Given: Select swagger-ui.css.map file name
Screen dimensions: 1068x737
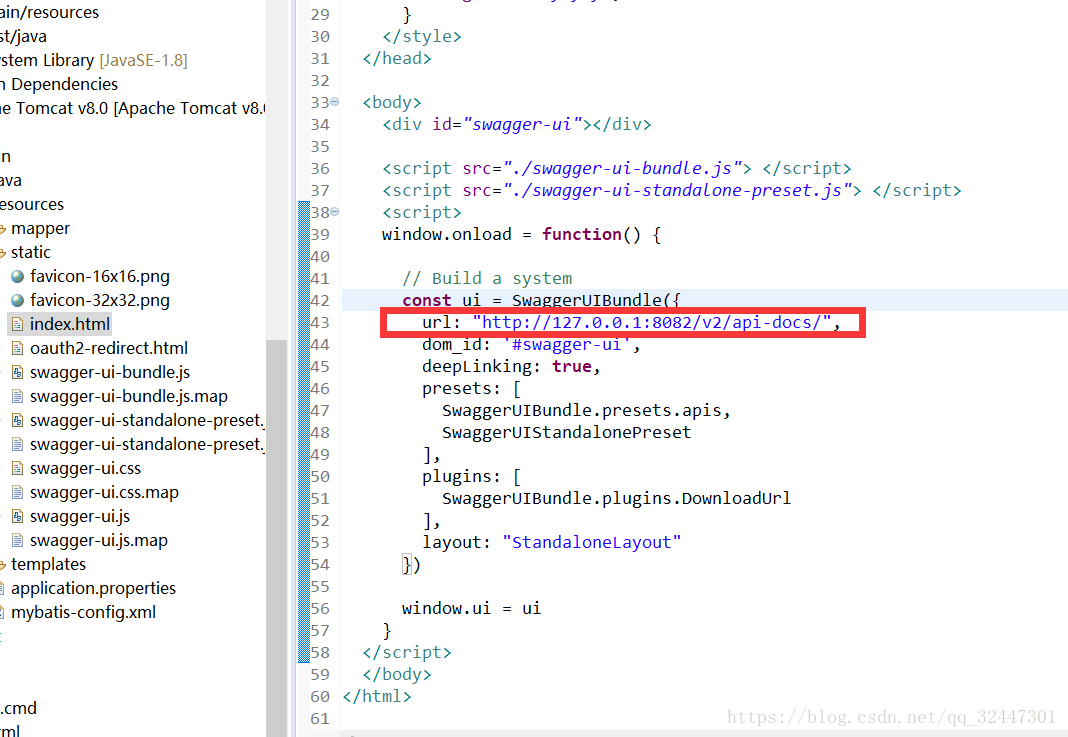Looking at the screenshot, I should tap(104, 492).
